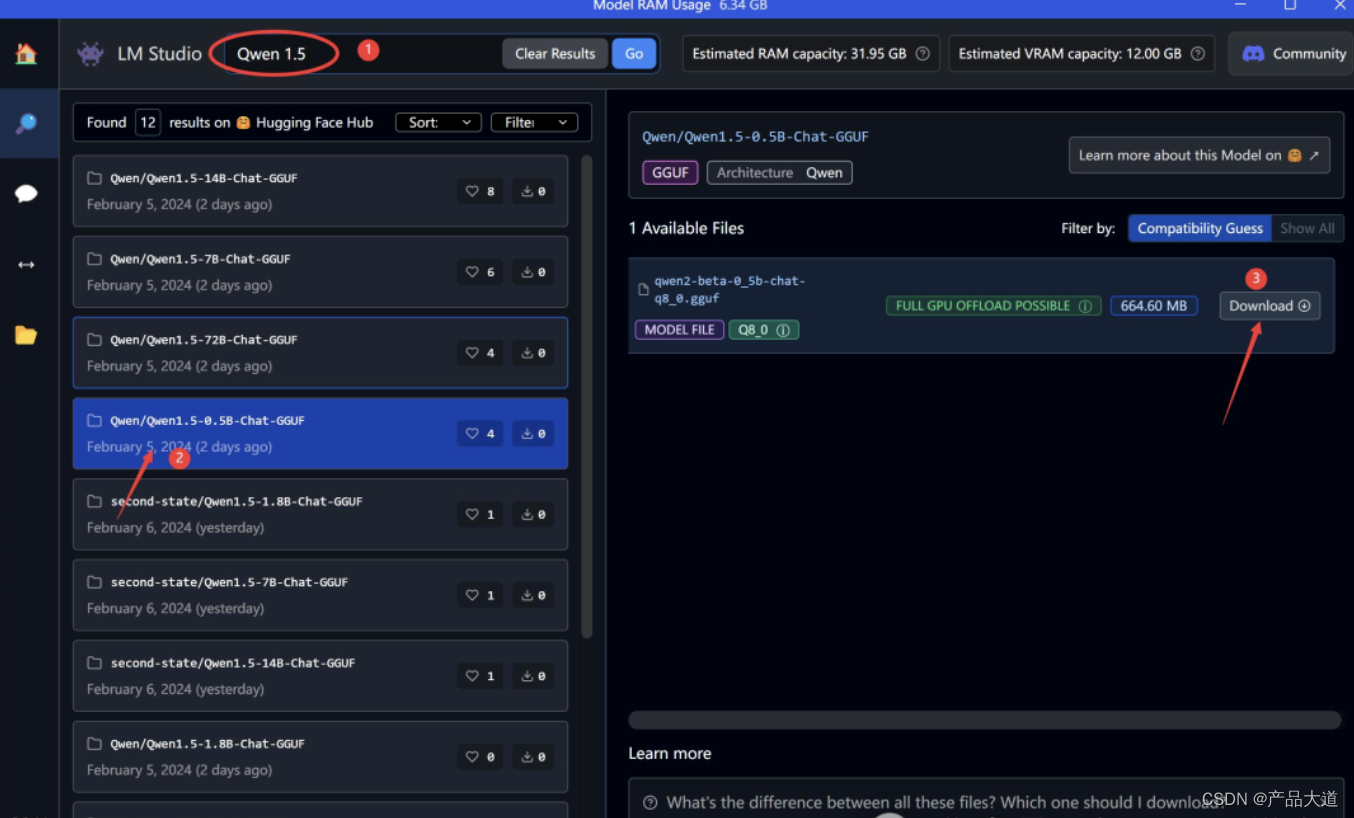Click the FULL GPU OFFLOAD POSSIBLE badge
This screenshot has height=818, width=1354.
[x=994, y=306]
